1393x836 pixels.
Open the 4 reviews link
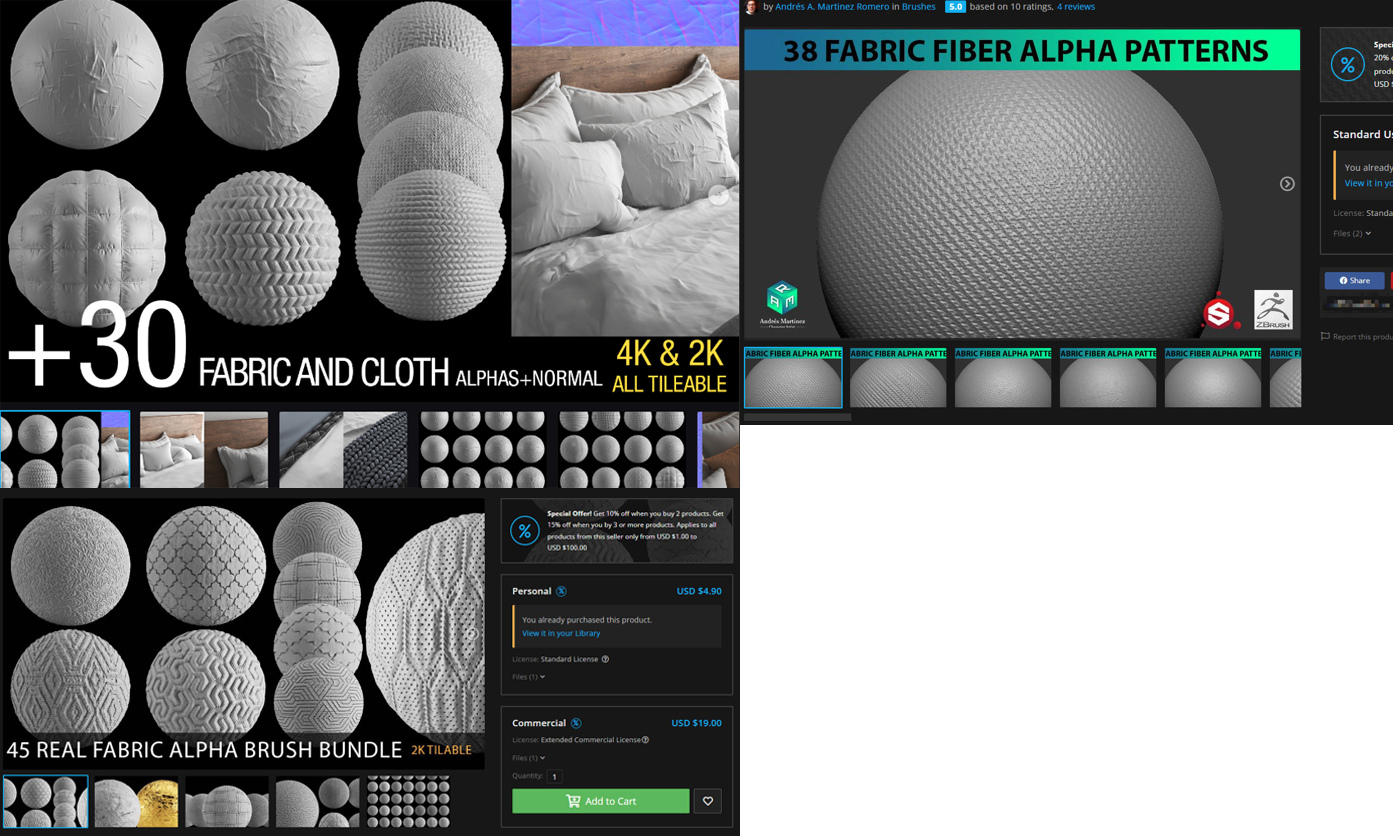click(x=1076, y=7)
